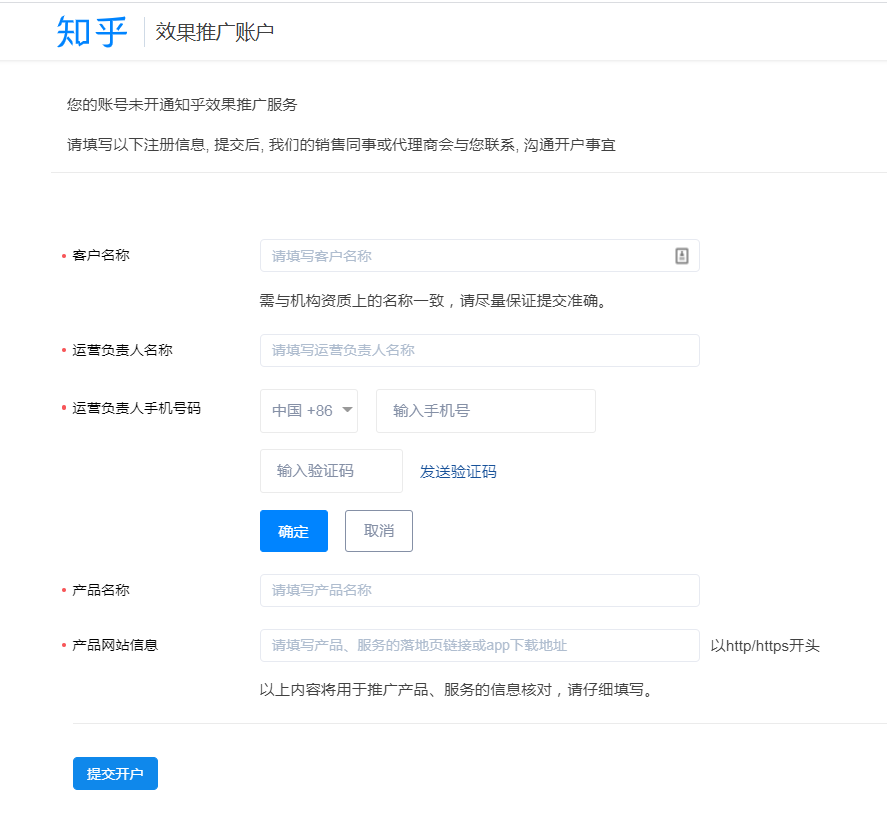Click the 取消 button
The image size is (887, 822).
coord(378,531)
